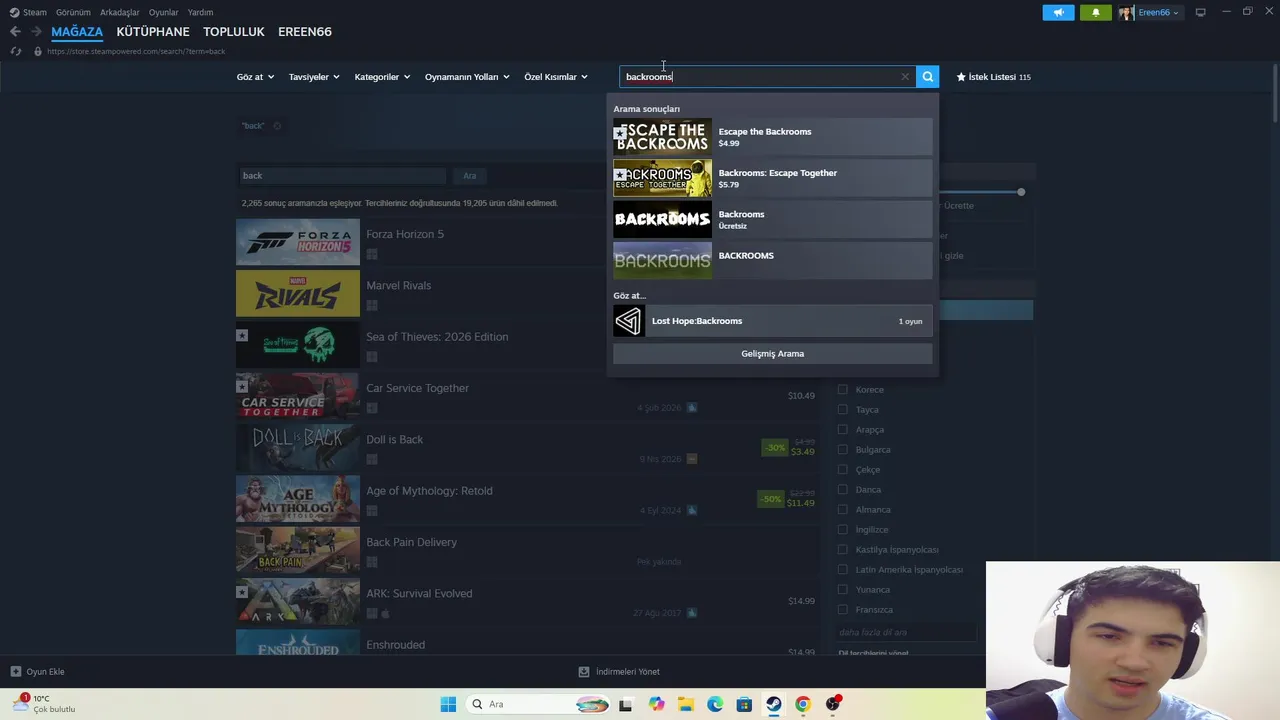This screenshot has width=1280, height=720.
Task: Click the back navigation arrow
Action: (15, 32)
